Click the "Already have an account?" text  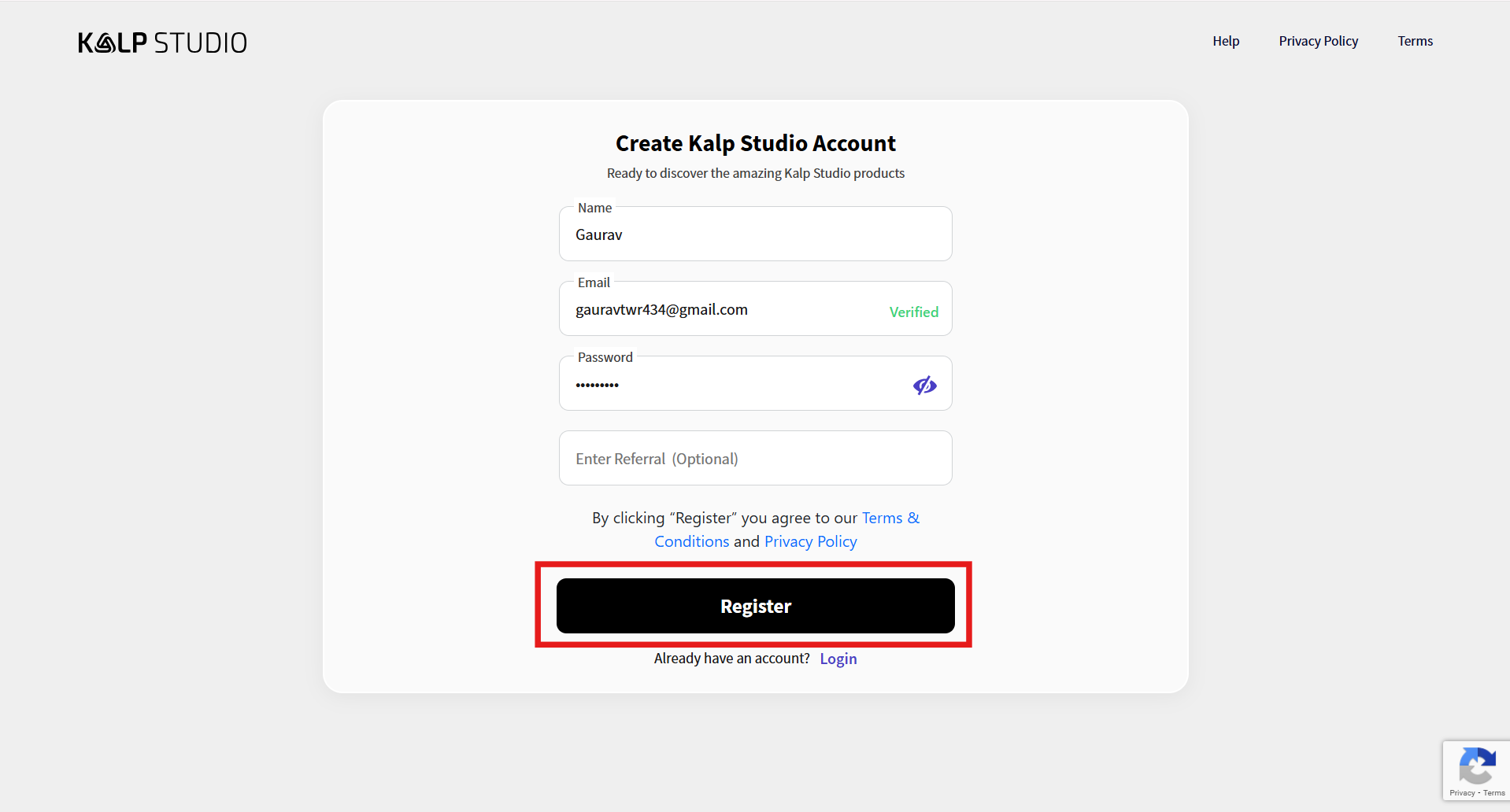point(731,659)
